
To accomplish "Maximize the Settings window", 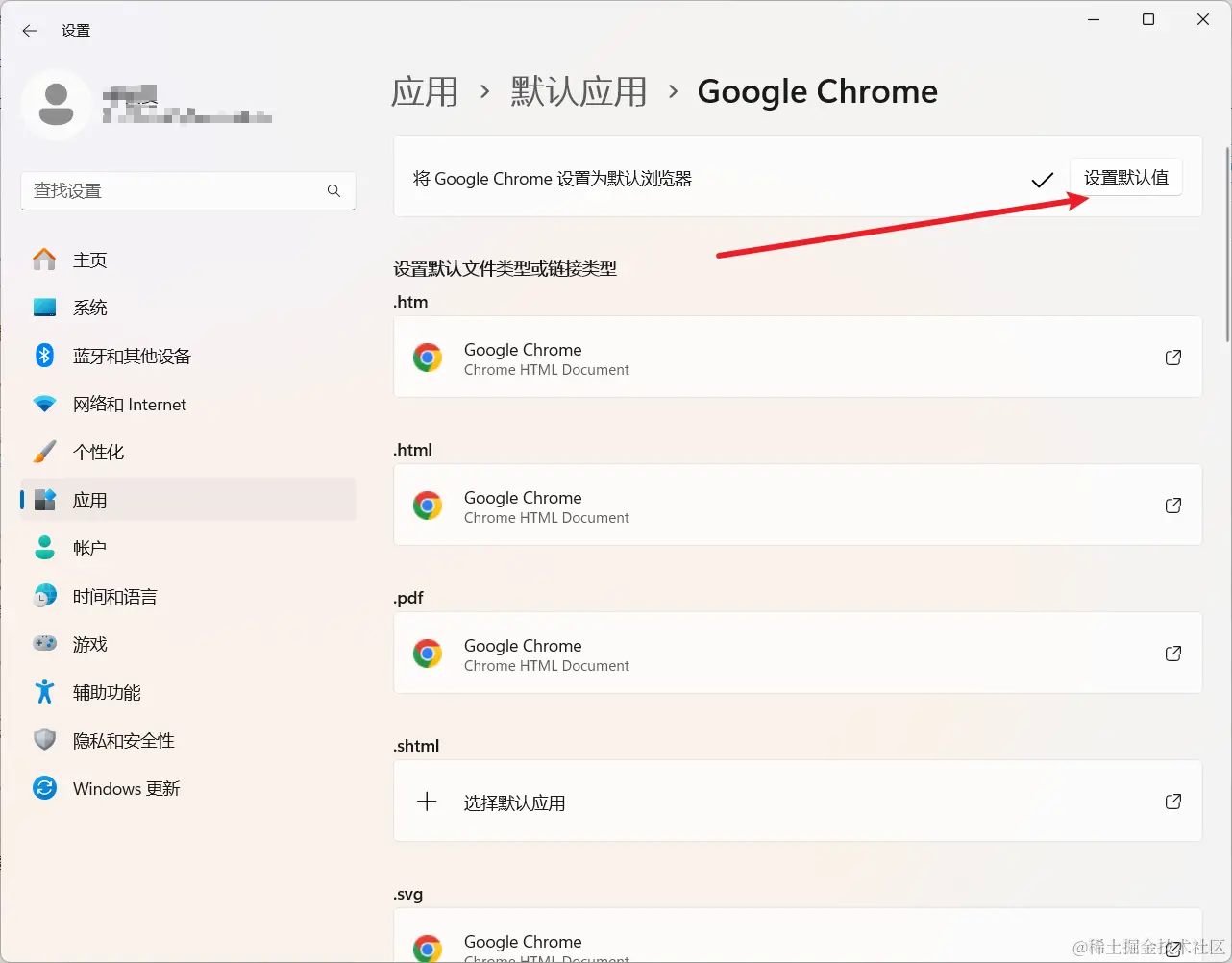I will [x=1148, y=19].
